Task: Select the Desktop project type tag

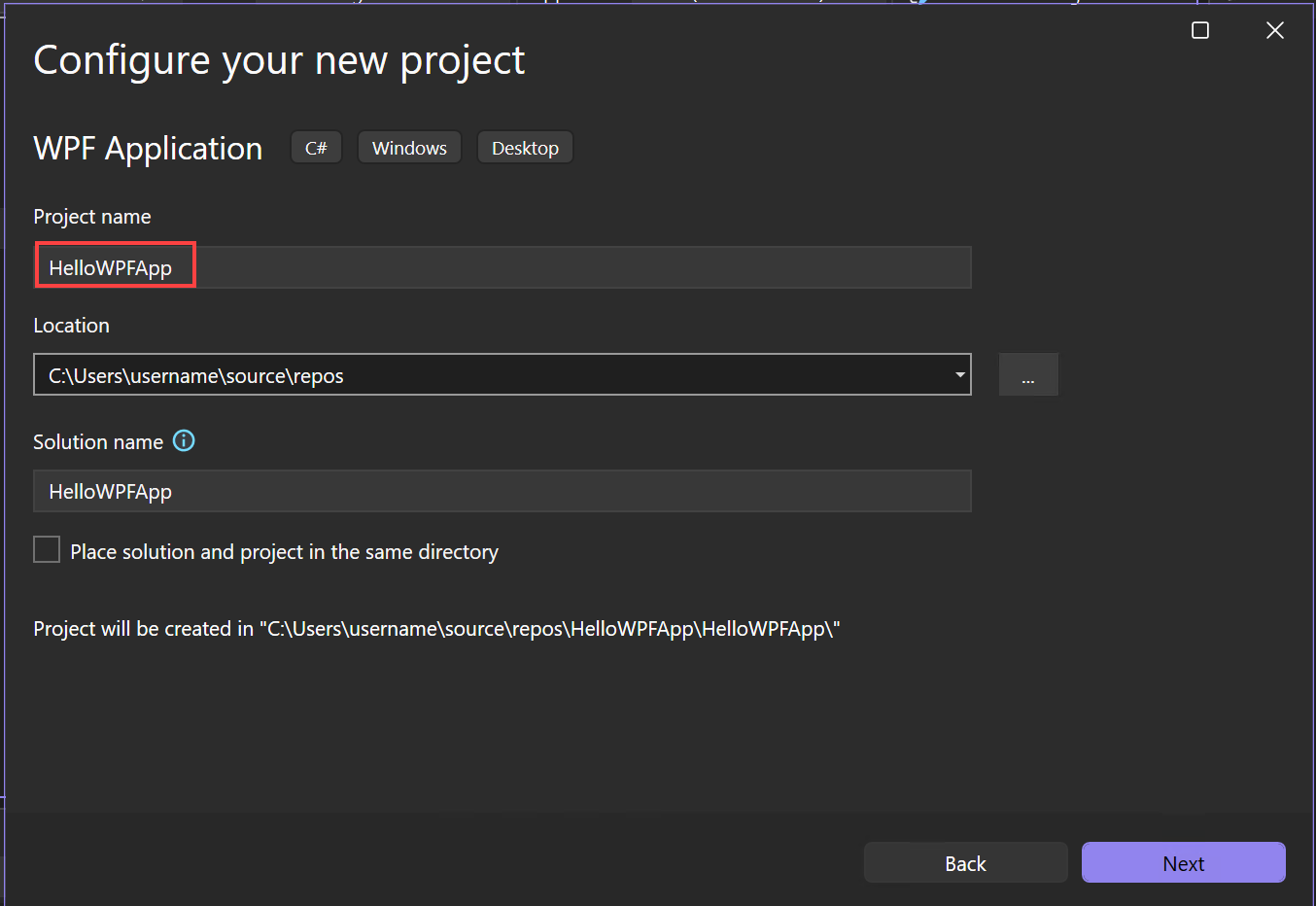Action: tap(524, 147)
